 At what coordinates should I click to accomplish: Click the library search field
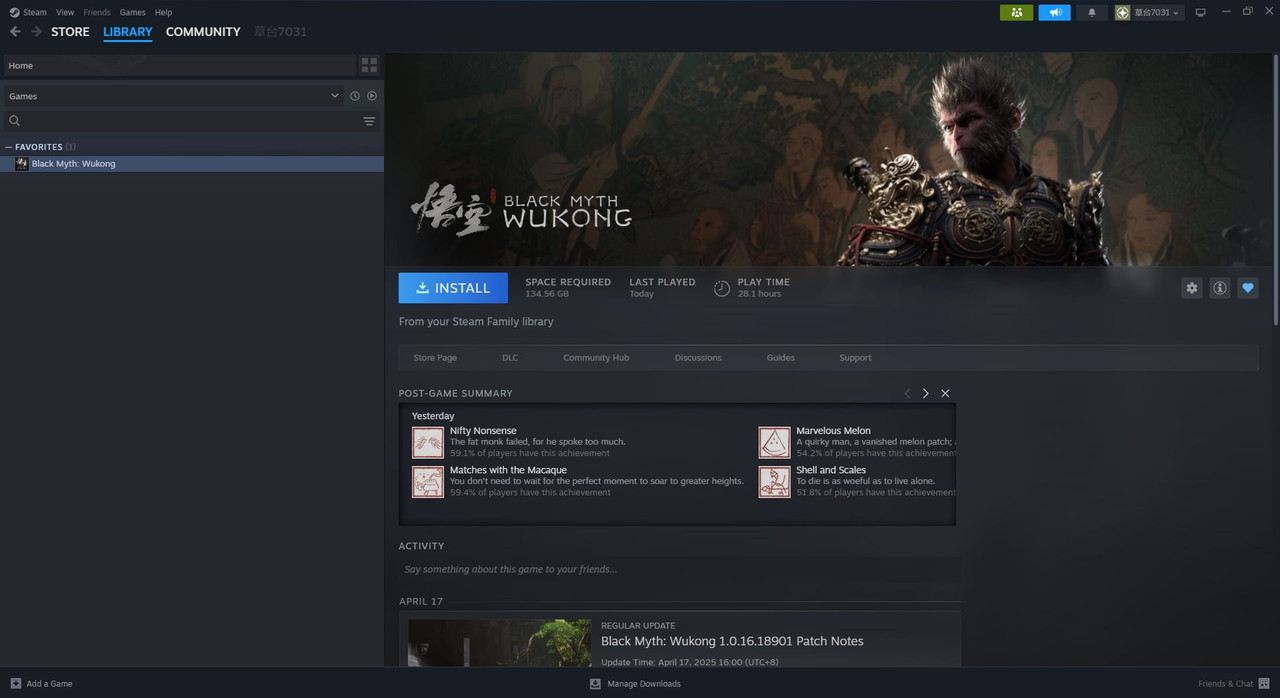182,121
